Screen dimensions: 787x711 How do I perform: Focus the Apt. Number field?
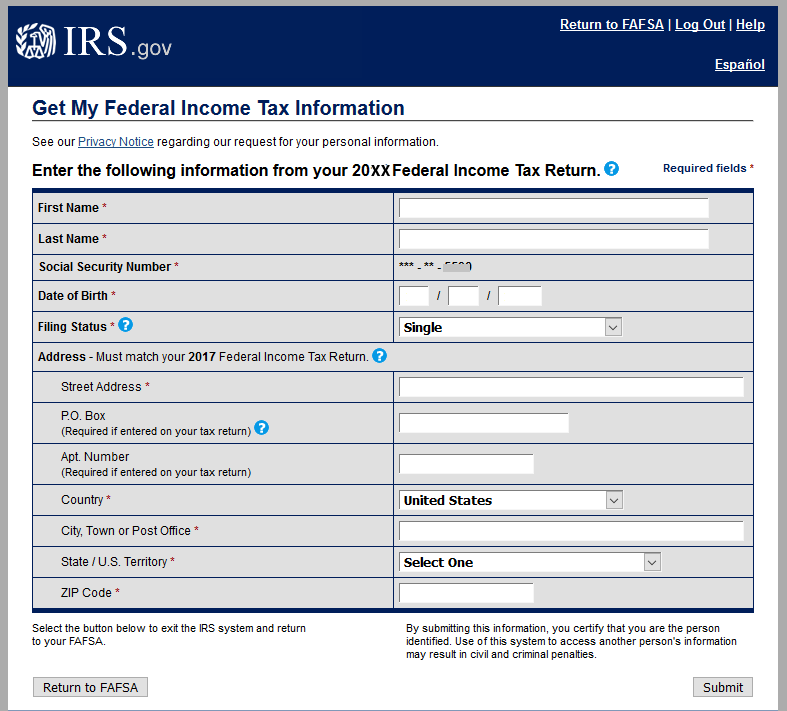click(x=466, y=464)
